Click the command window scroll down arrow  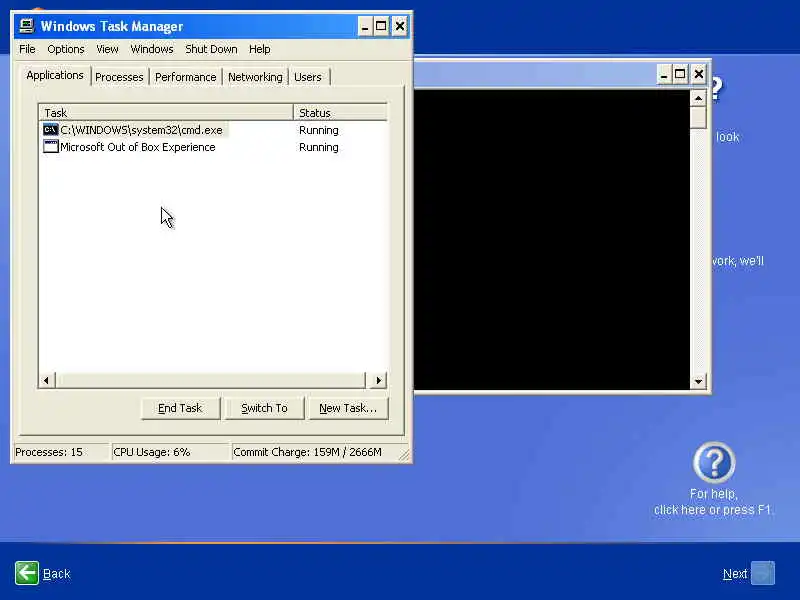(698, 381)
